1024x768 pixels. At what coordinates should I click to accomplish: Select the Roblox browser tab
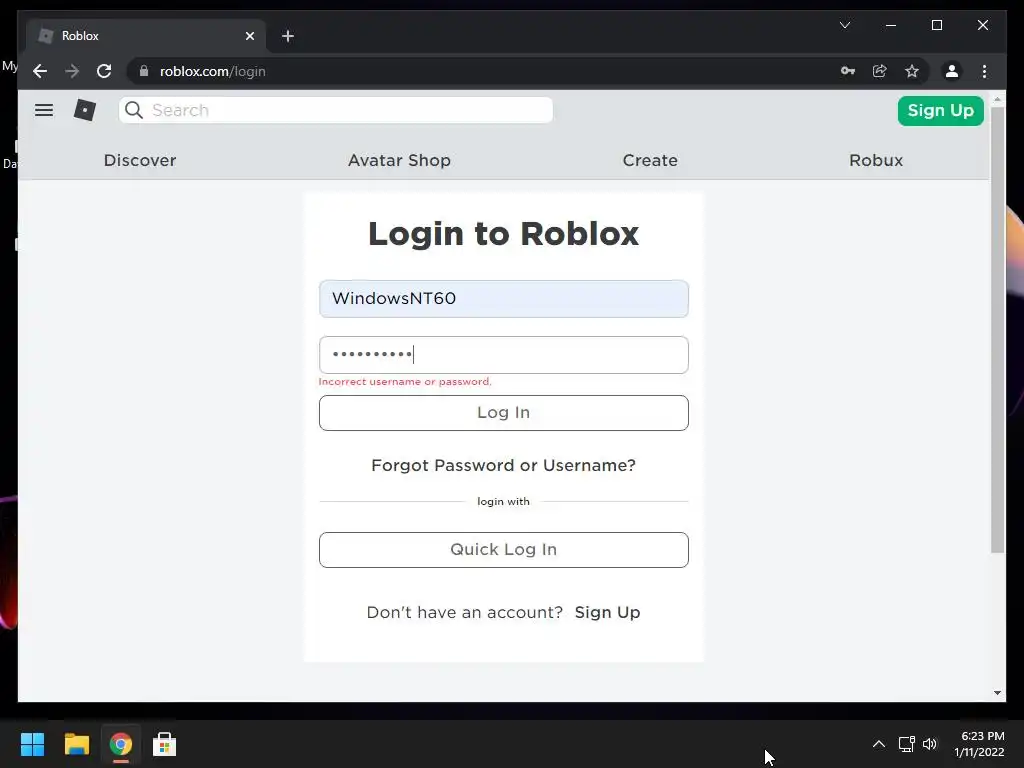click(146, 36)
